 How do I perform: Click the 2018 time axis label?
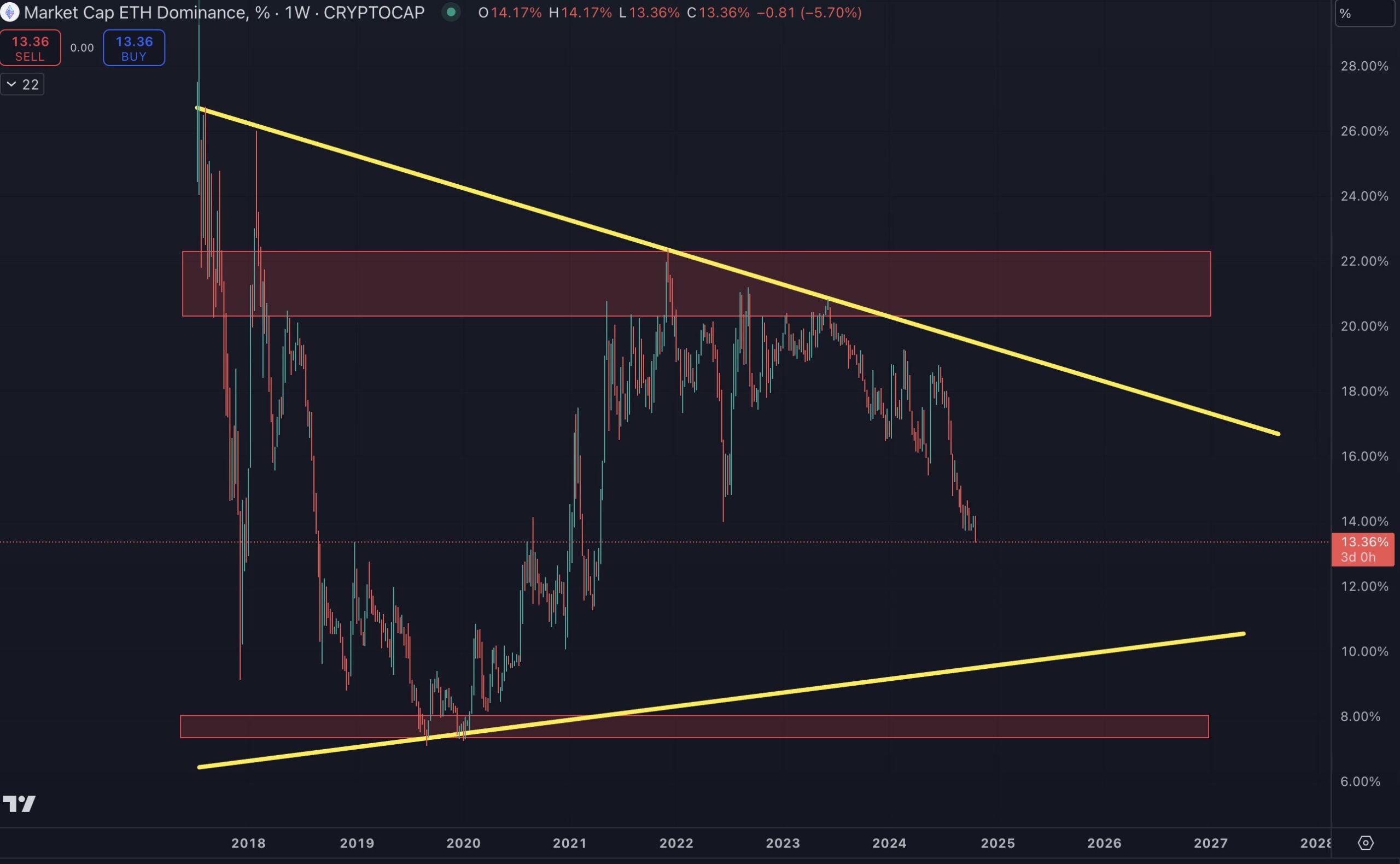(249, 843)
